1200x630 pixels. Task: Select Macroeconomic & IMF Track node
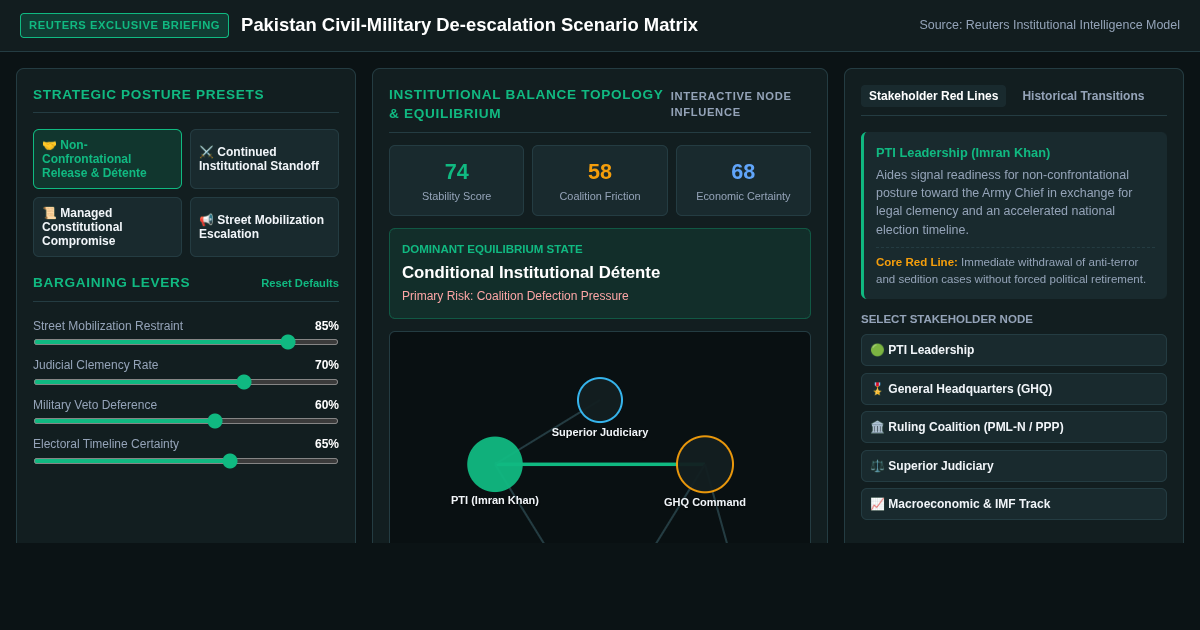pyautogui.click(x=1014, y=504)
